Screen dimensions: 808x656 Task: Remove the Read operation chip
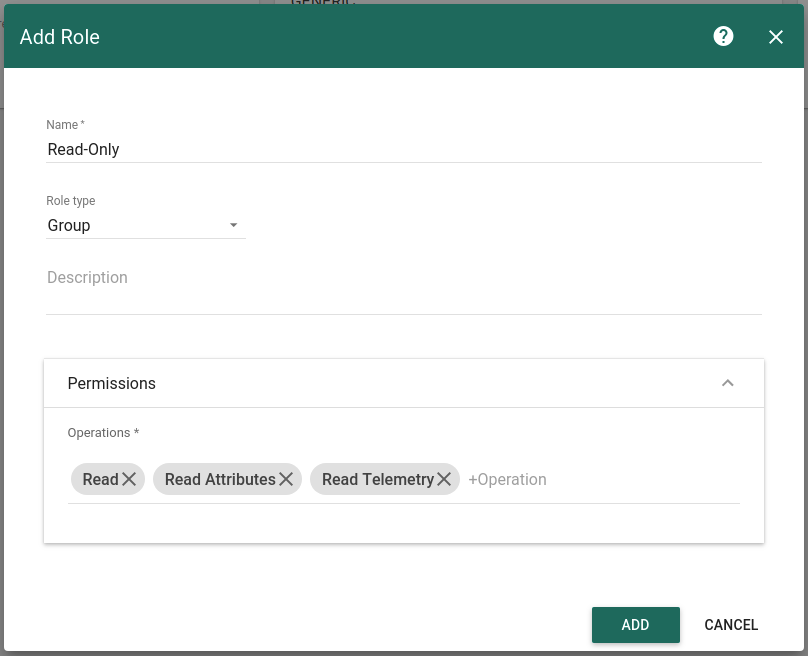(x=130, y=480)
